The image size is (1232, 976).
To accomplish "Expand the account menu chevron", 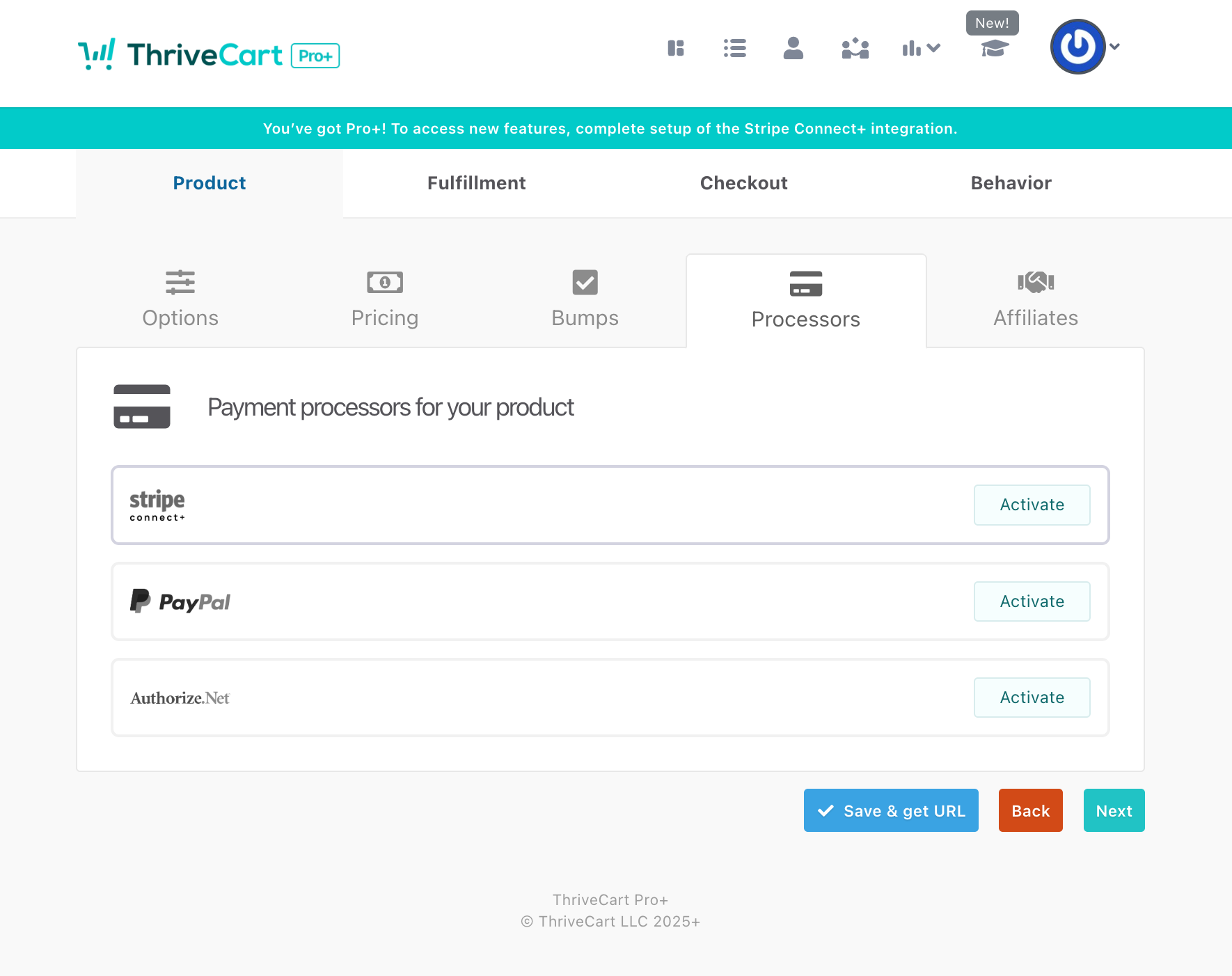I will pos(1114,47).
